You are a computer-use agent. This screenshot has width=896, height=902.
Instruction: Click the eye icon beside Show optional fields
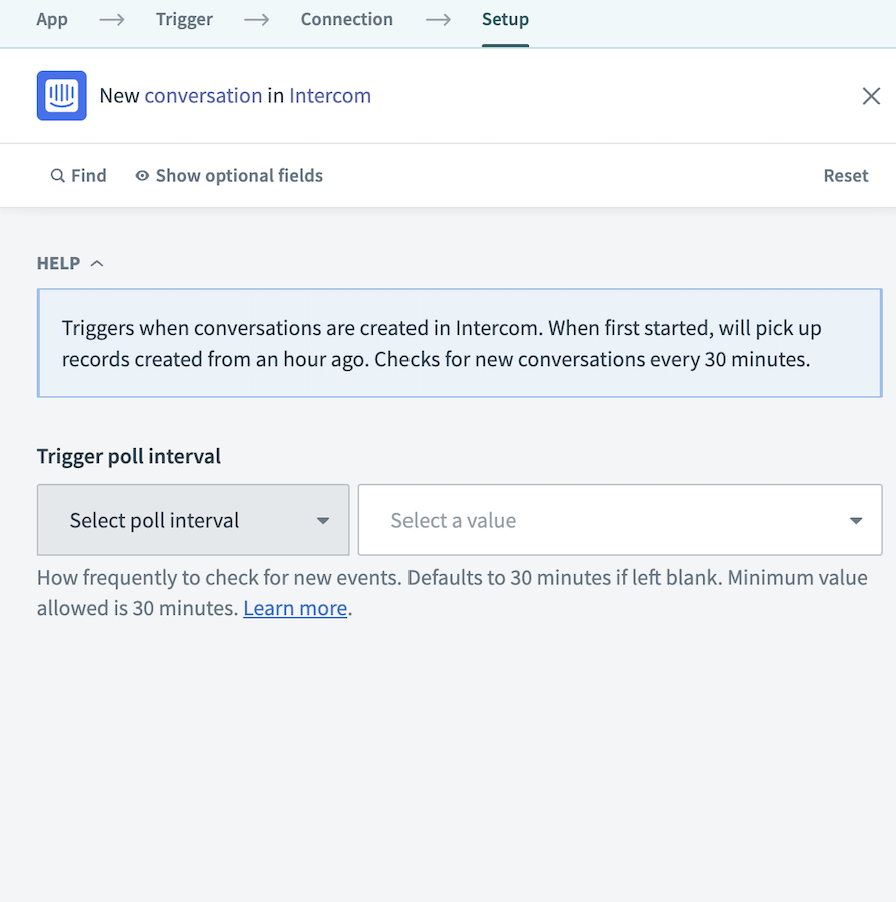pos(141,175)
